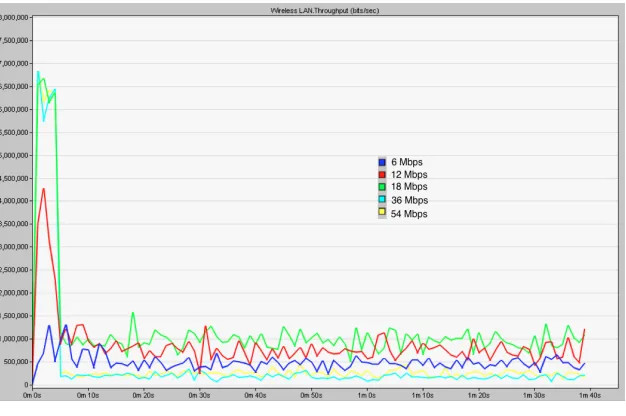The width and height of the screenshot is (626, 416).
Task: Select the '6 Mbps' legend label
Action: 407,162
